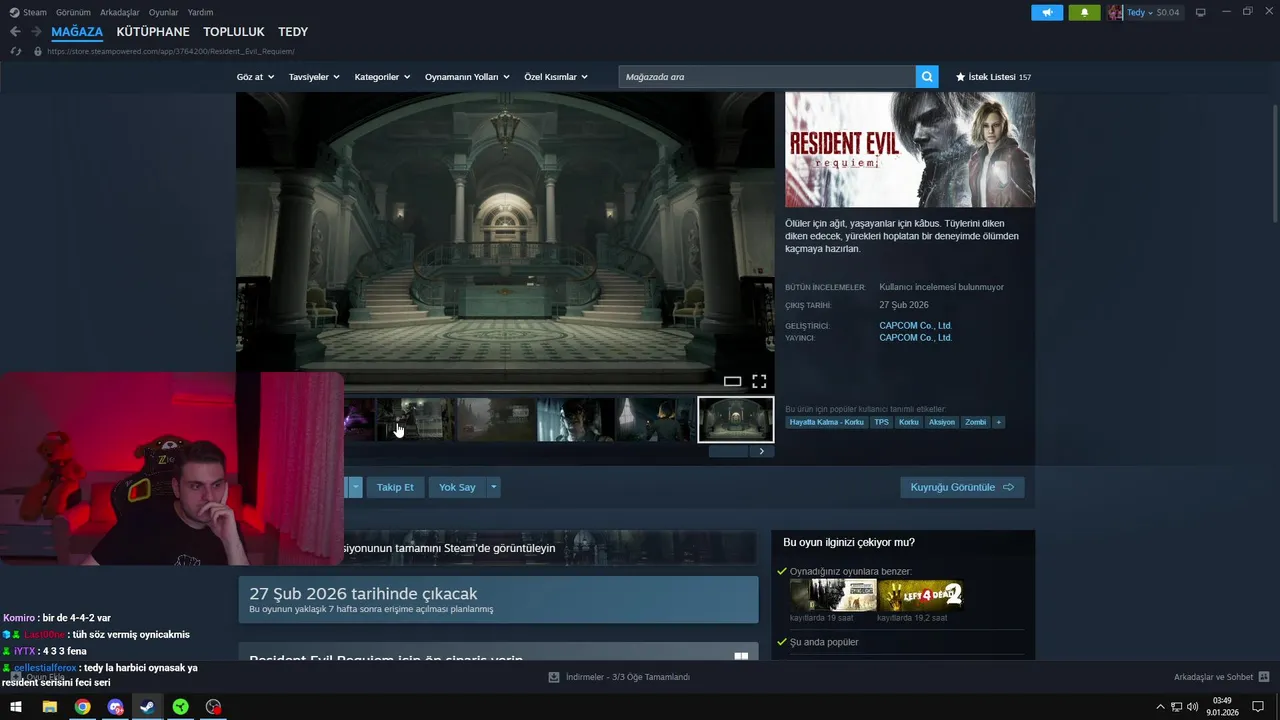Click the Zombi tag

tap(975, 422)
